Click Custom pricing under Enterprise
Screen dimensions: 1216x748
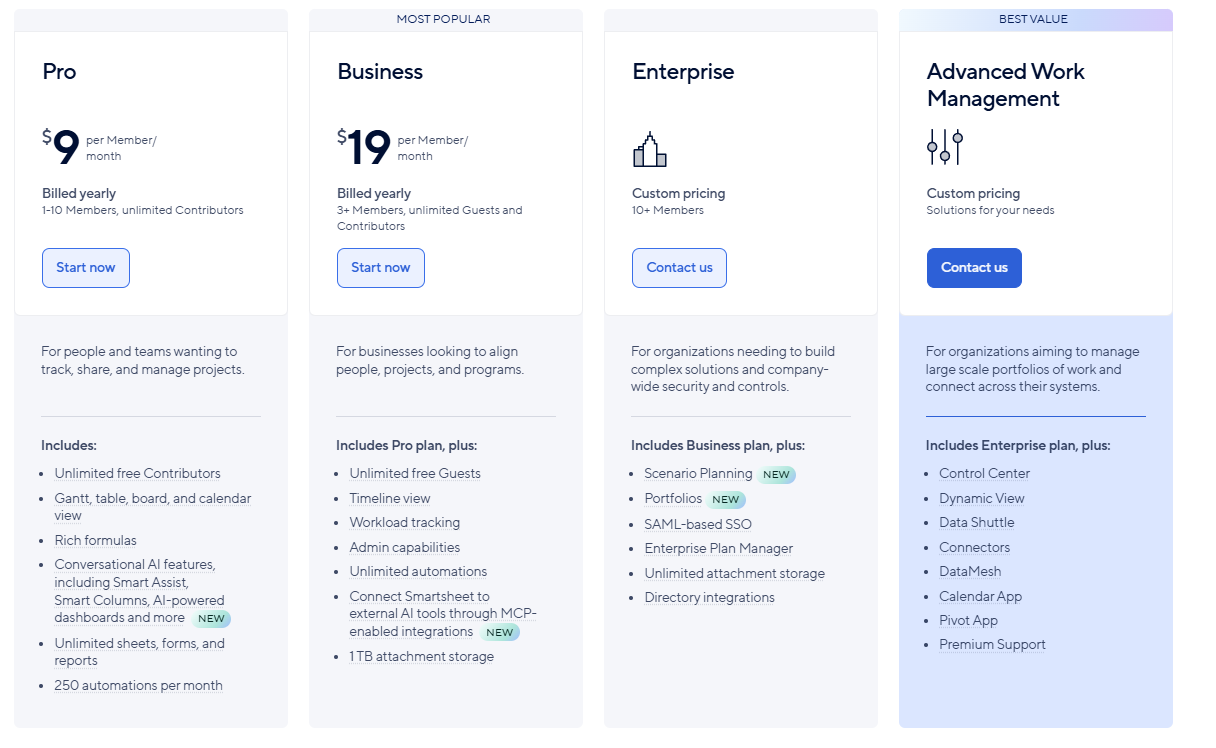pyautogui.click(x=679, y=194)
